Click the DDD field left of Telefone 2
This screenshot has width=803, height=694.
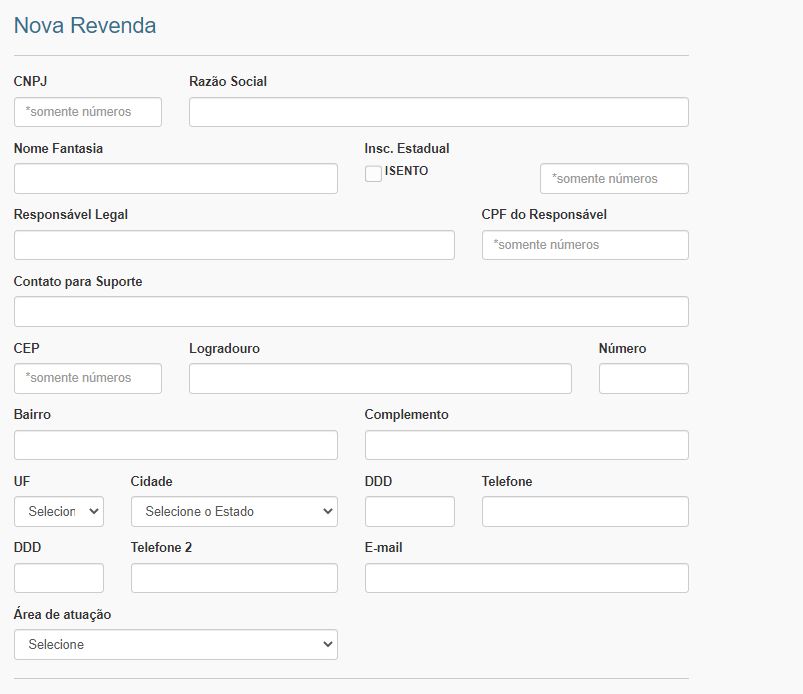click(x=59, y=578)
